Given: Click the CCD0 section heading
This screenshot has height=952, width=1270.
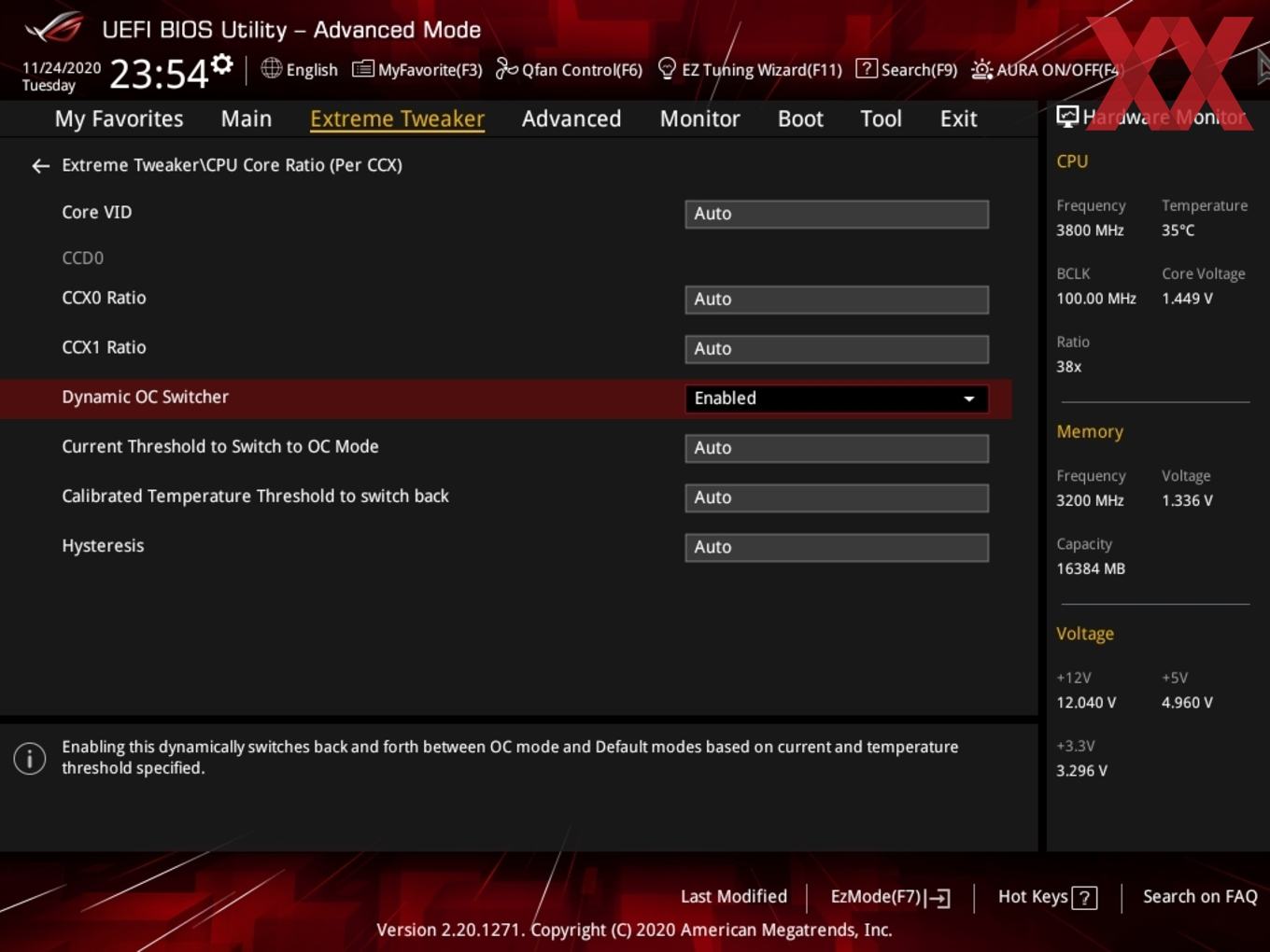Looking at the screenshot, I should coord(83,258).
